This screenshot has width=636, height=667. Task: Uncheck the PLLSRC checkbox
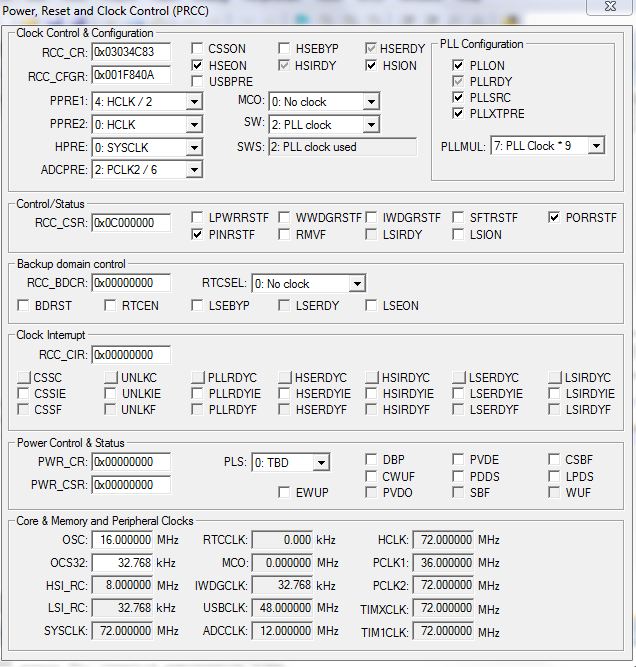click(458, 97)
